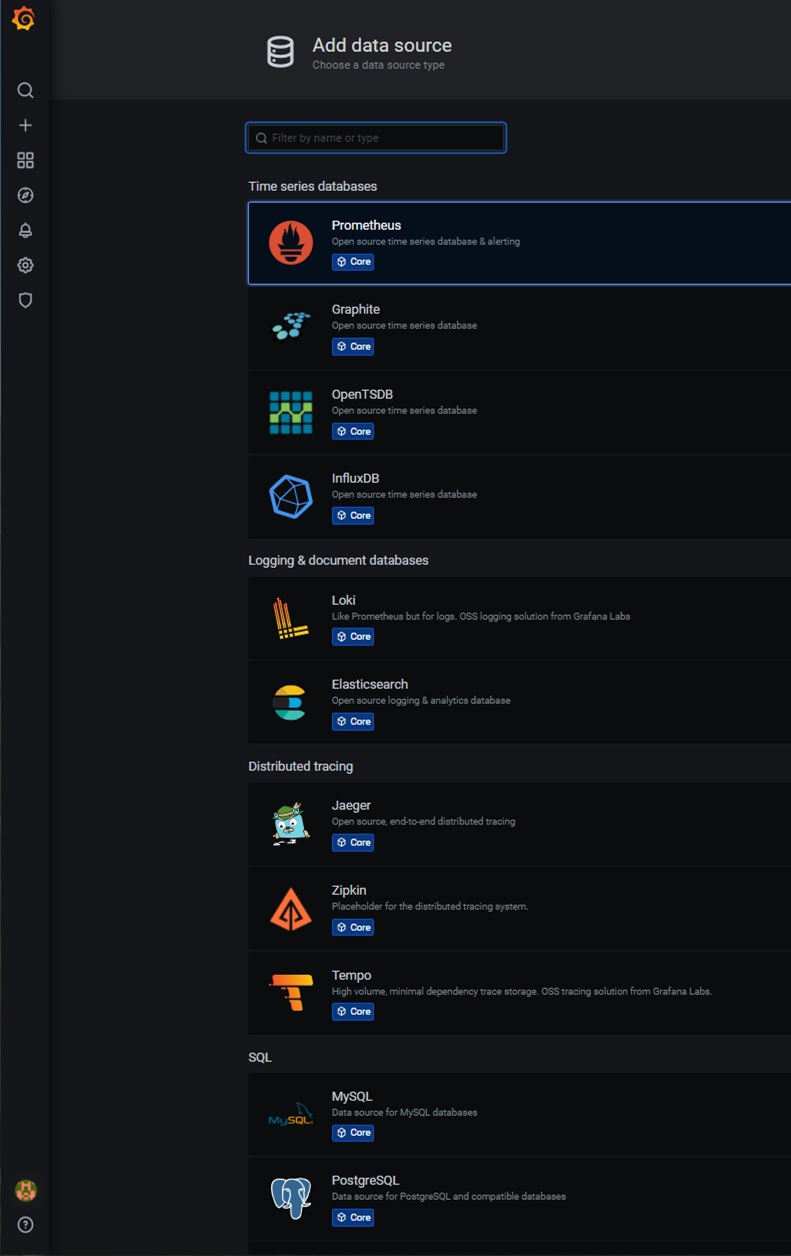Click the Core badge under Elasticsearch
Screen dimensions: 791x1256
point(353,721)
